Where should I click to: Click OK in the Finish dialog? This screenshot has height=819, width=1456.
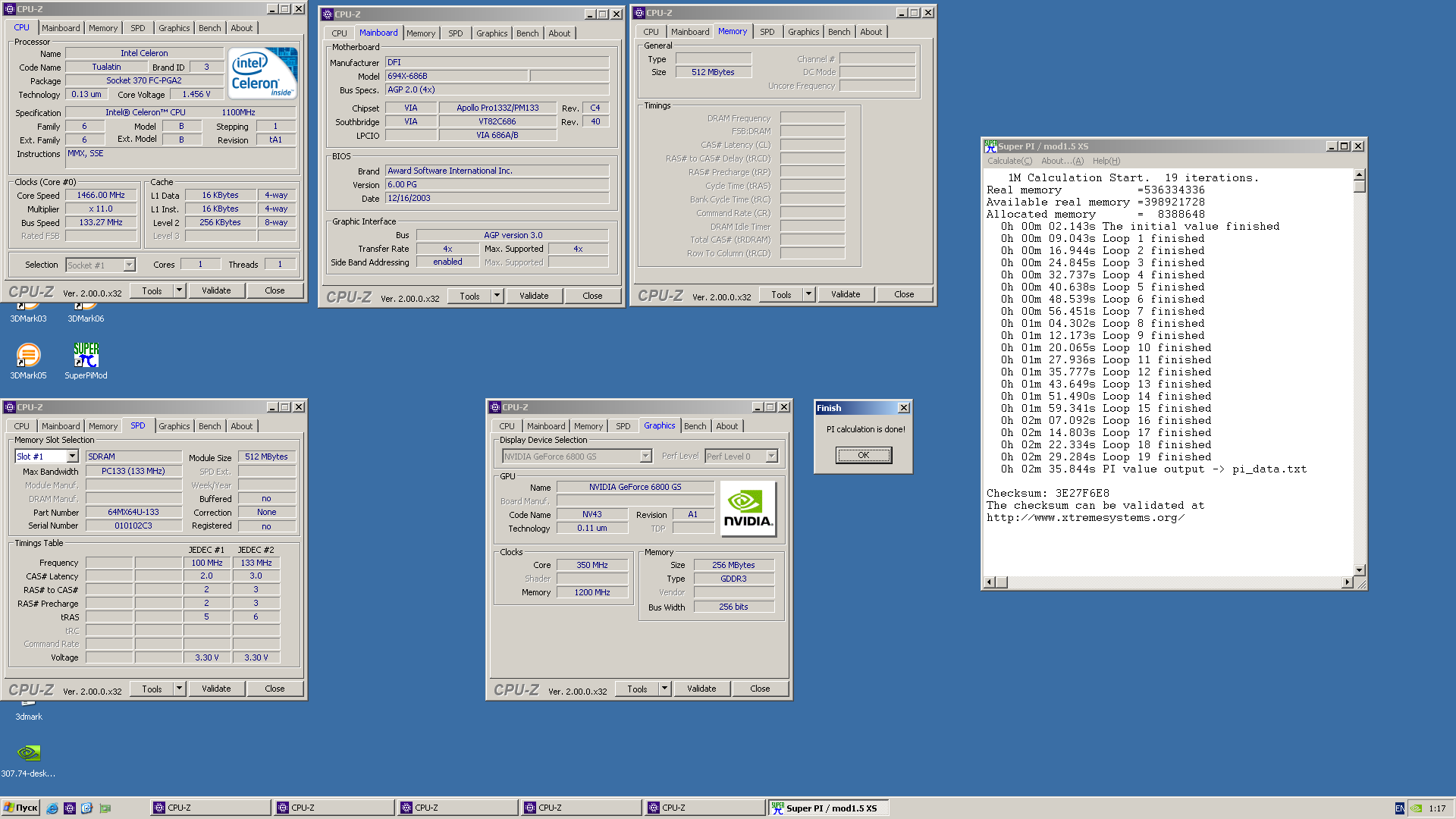click(x=864, y=455)
